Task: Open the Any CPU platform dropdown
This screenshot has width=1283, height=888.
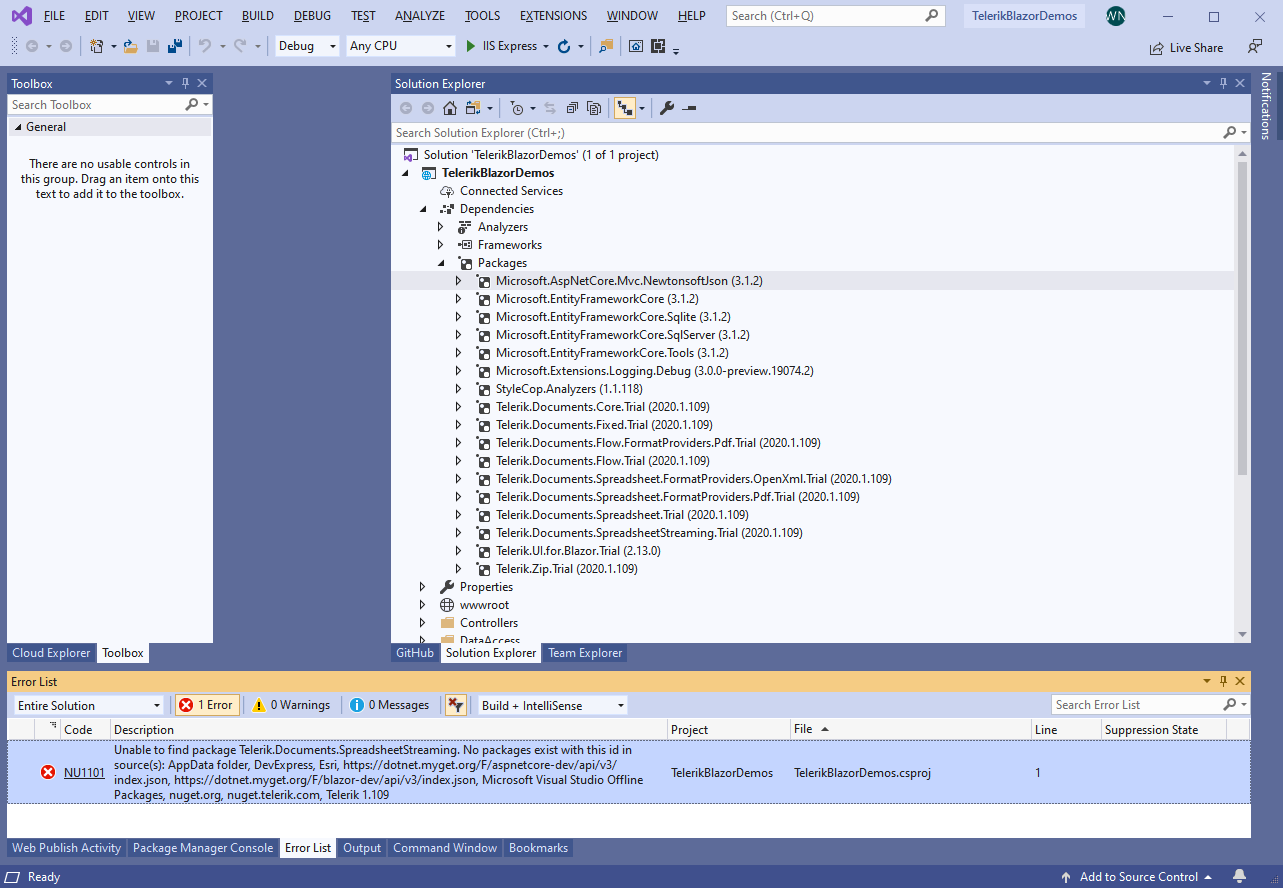Action: (x=401, y=46)
